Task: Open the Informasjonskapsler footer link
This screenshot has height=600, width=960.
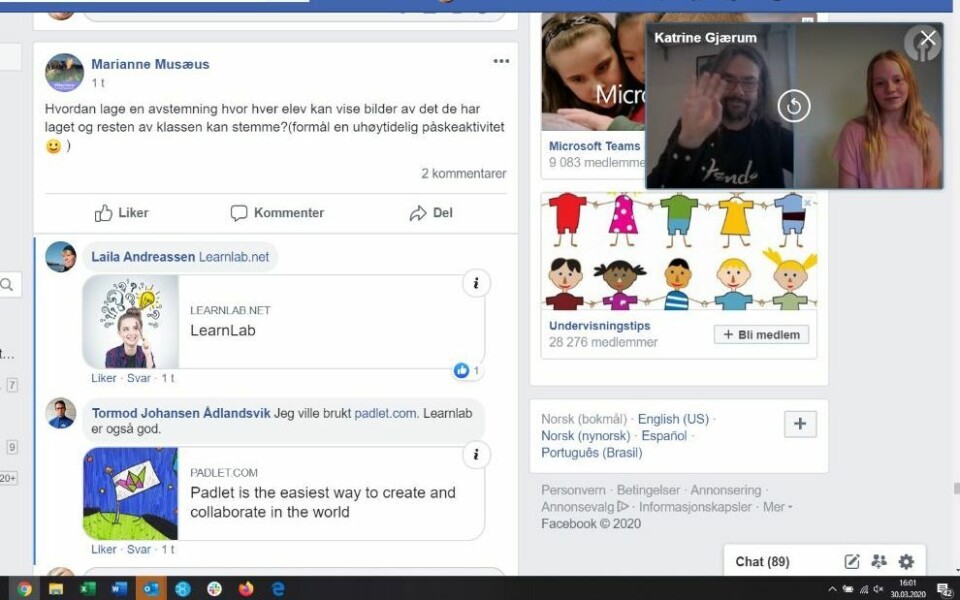Action: 695,507
